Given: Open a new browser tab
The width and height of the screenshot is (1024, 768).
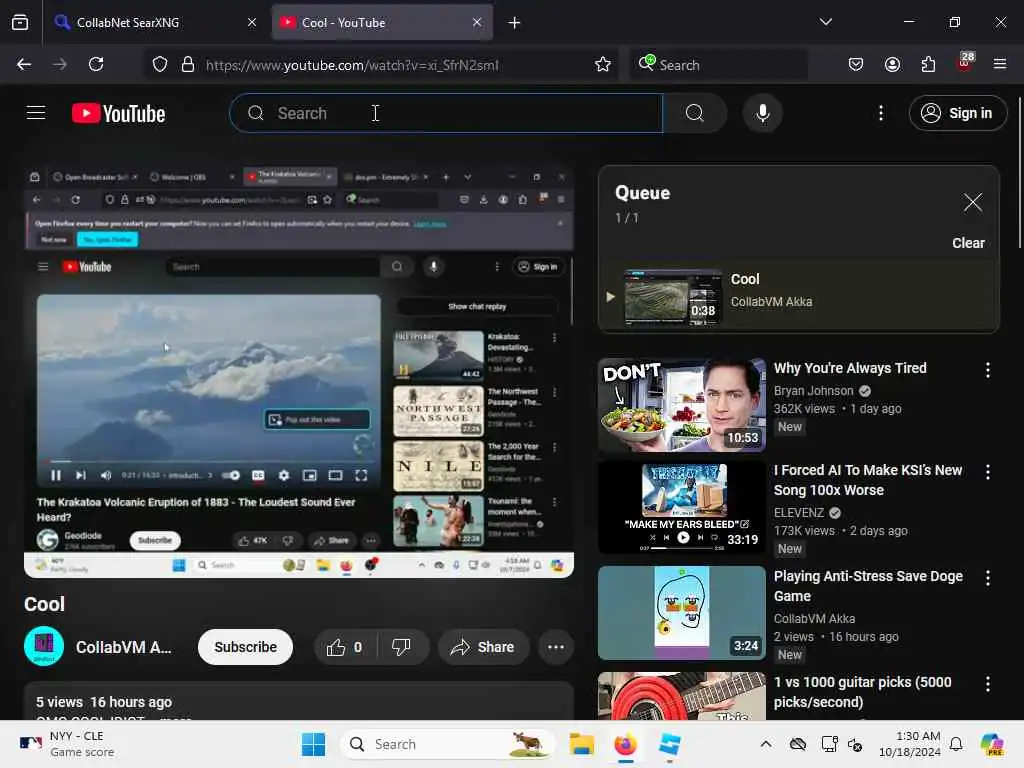Looking at the screenshot, I should [x=515, y=23].
